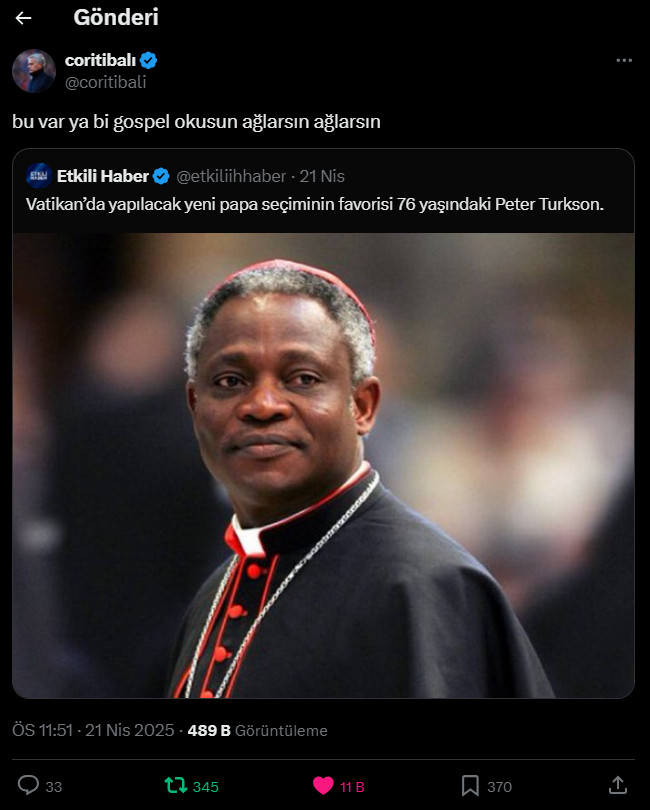This screenshot has width=650, height=810.
Task: Open coritibalı's profile avatar
Action: click(x=34, y=71)
